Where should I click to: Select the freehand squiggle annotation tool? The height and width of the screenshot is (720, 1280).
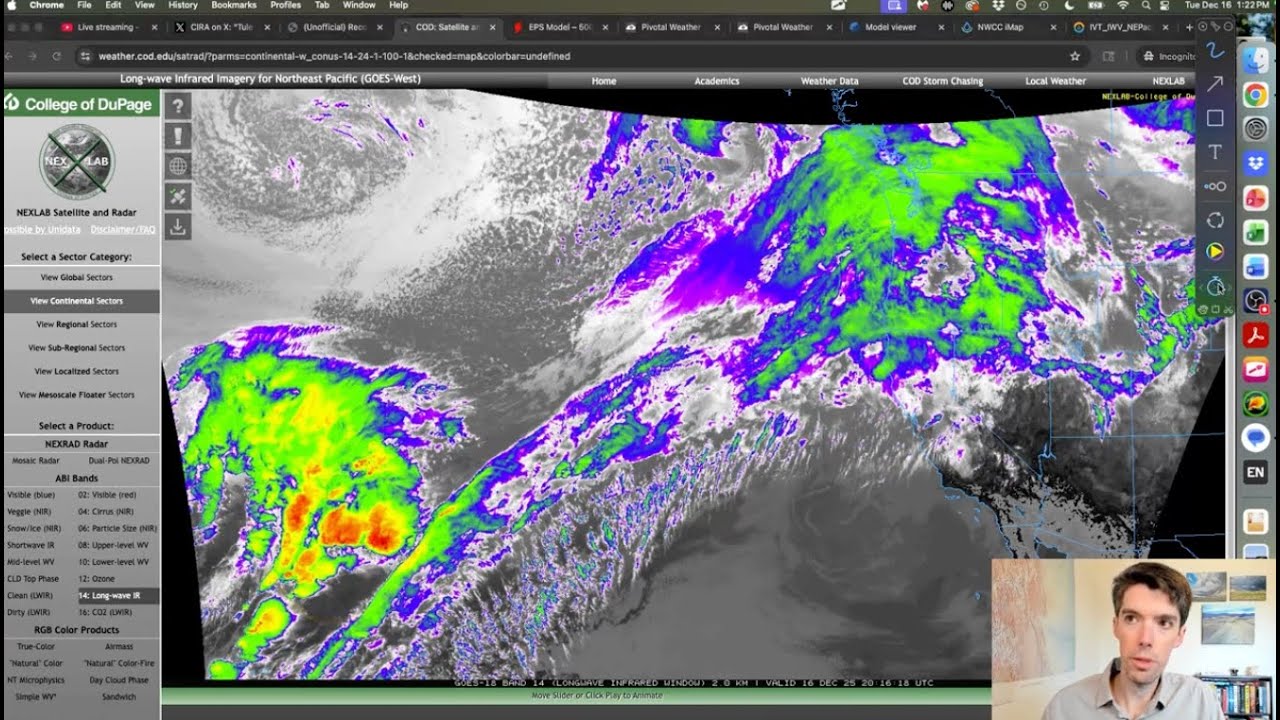click(1215, 50)
